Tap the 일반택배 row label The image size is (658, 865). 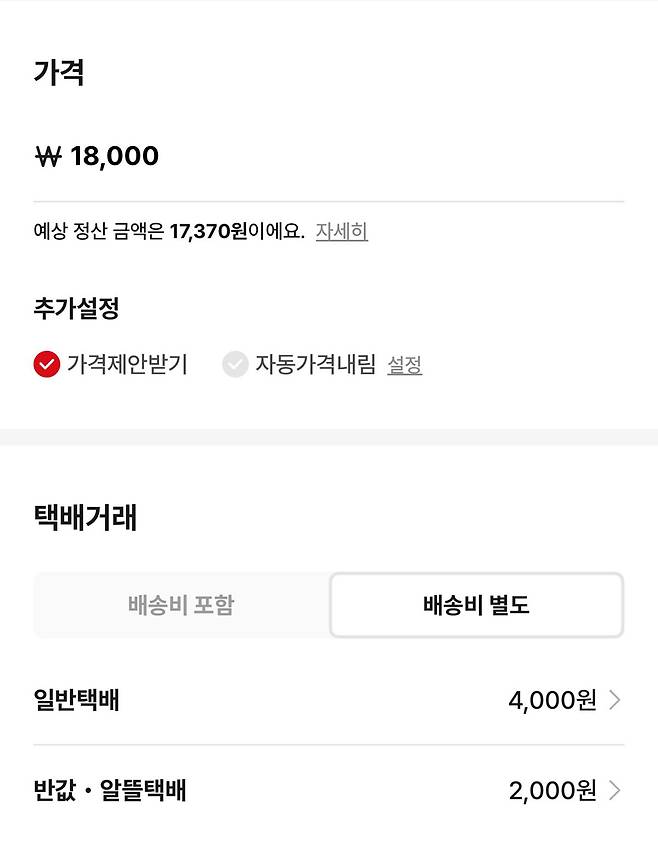[x=76, y=700]
